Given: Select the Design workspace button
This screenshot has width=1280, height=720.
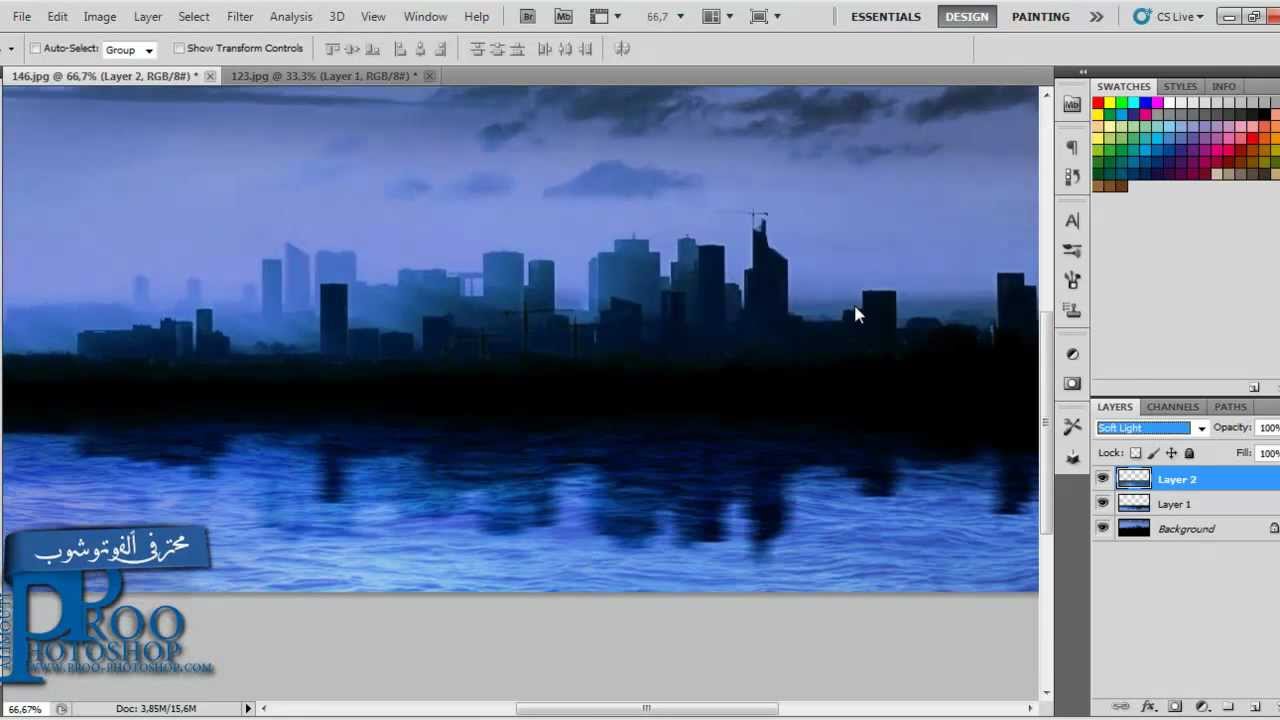Looking at the screenshot, I should tap(967, 17).
